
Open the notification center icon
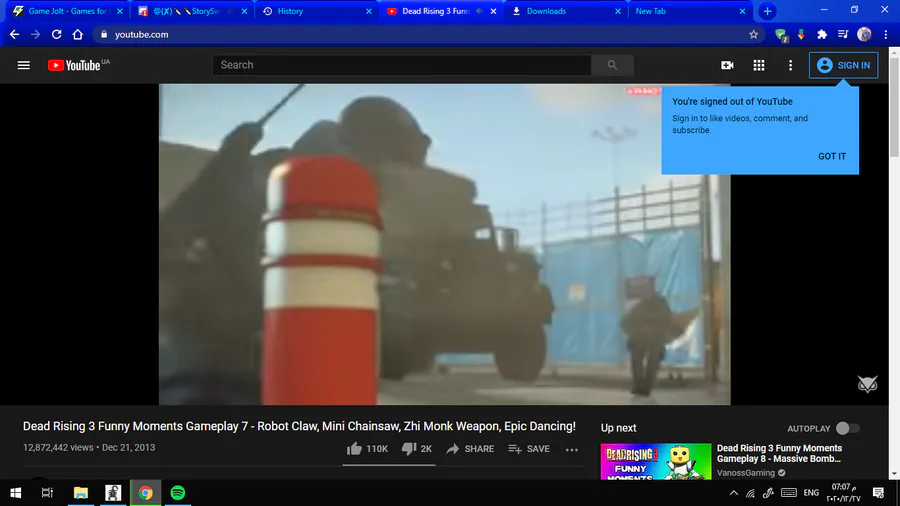pos(878,493)
